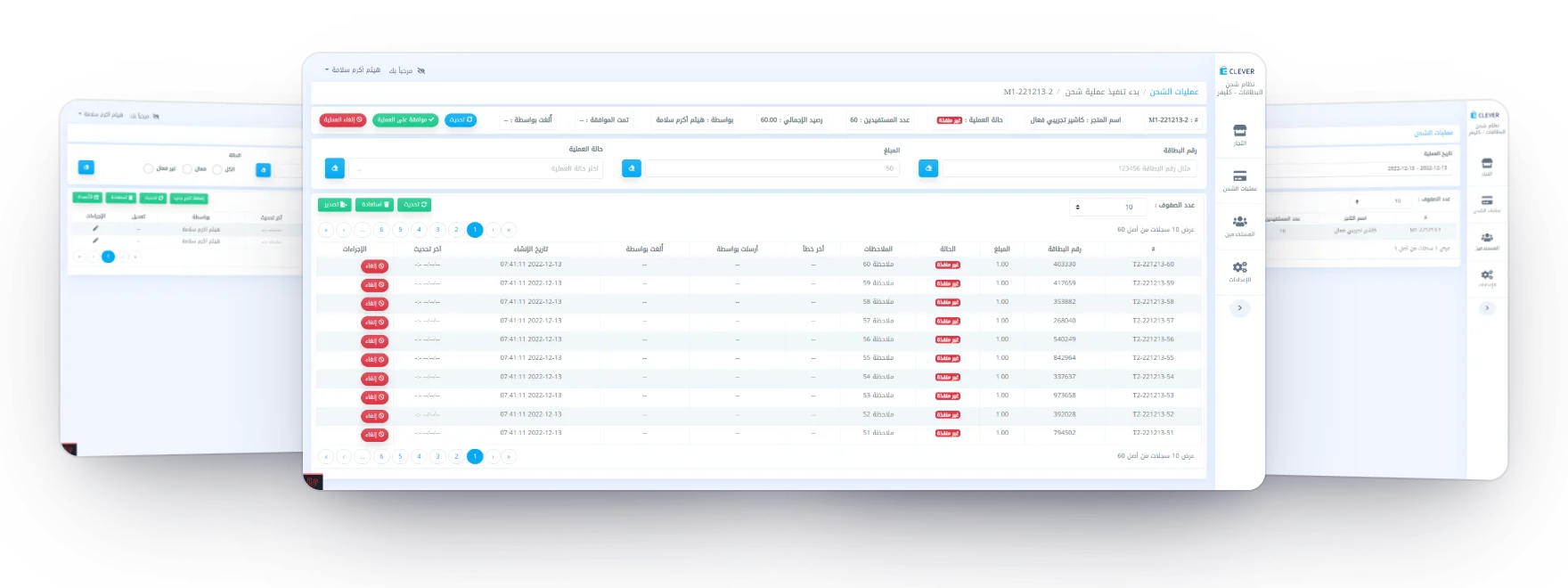Cancel row T2-221213-58 with its إلغاء button
The width and height of the screenshot is (1568, 588).
pyautogui.click(x=374, y=304)
